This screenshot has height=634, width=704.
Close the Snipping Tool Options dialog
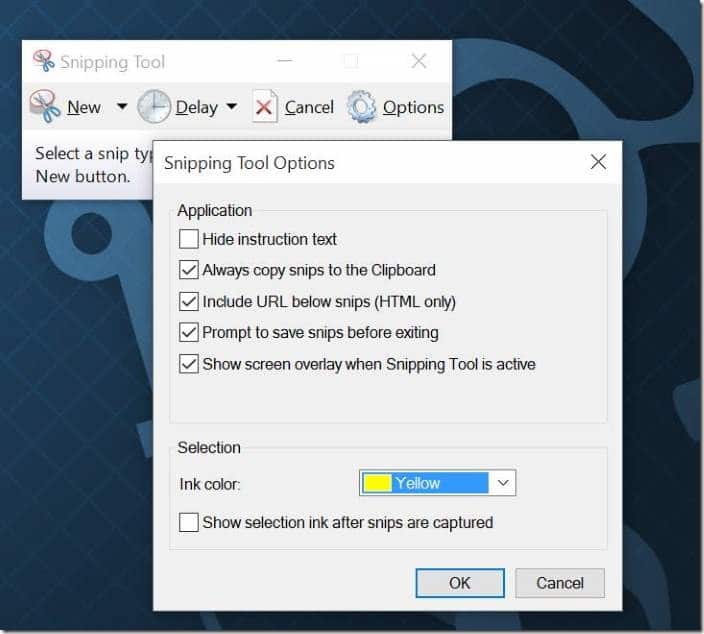pyautogui.click(x=598, y=162)
